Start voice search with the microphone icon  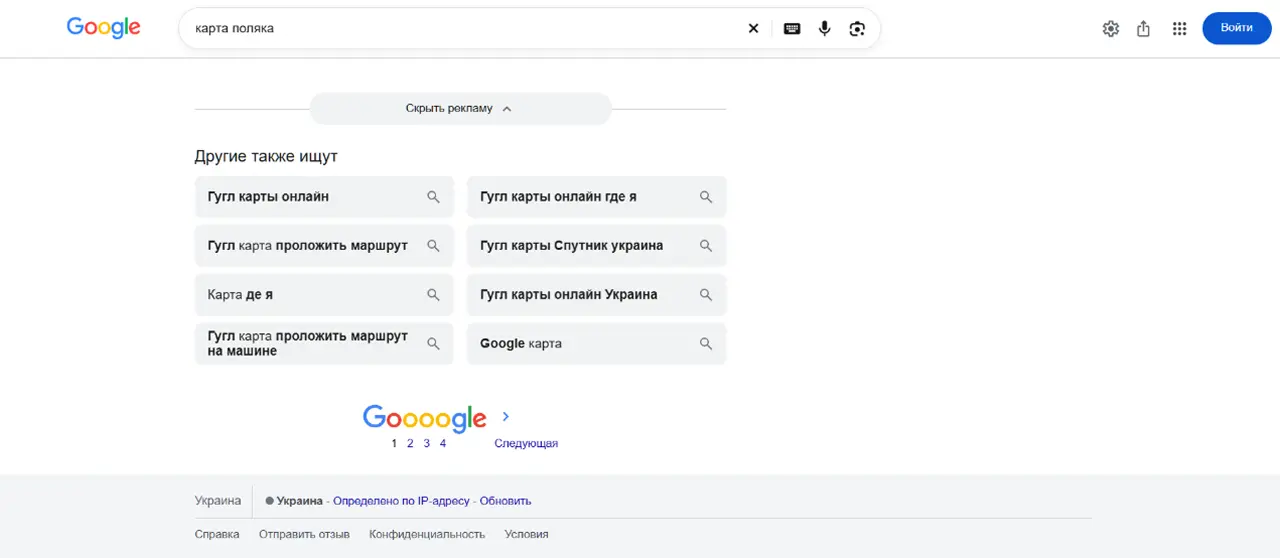[824, 28]
